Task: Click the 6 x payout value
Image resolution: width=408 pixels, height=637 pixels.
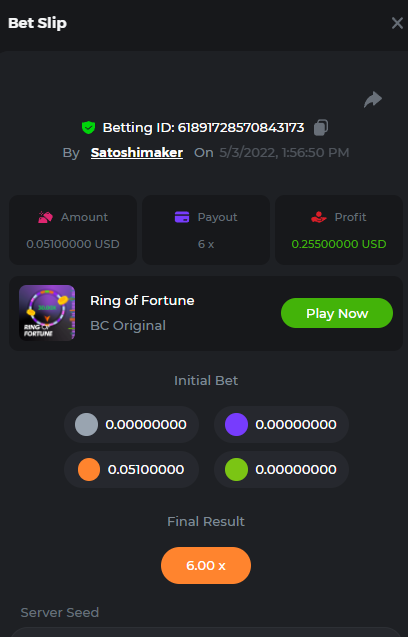Action: 206,244
